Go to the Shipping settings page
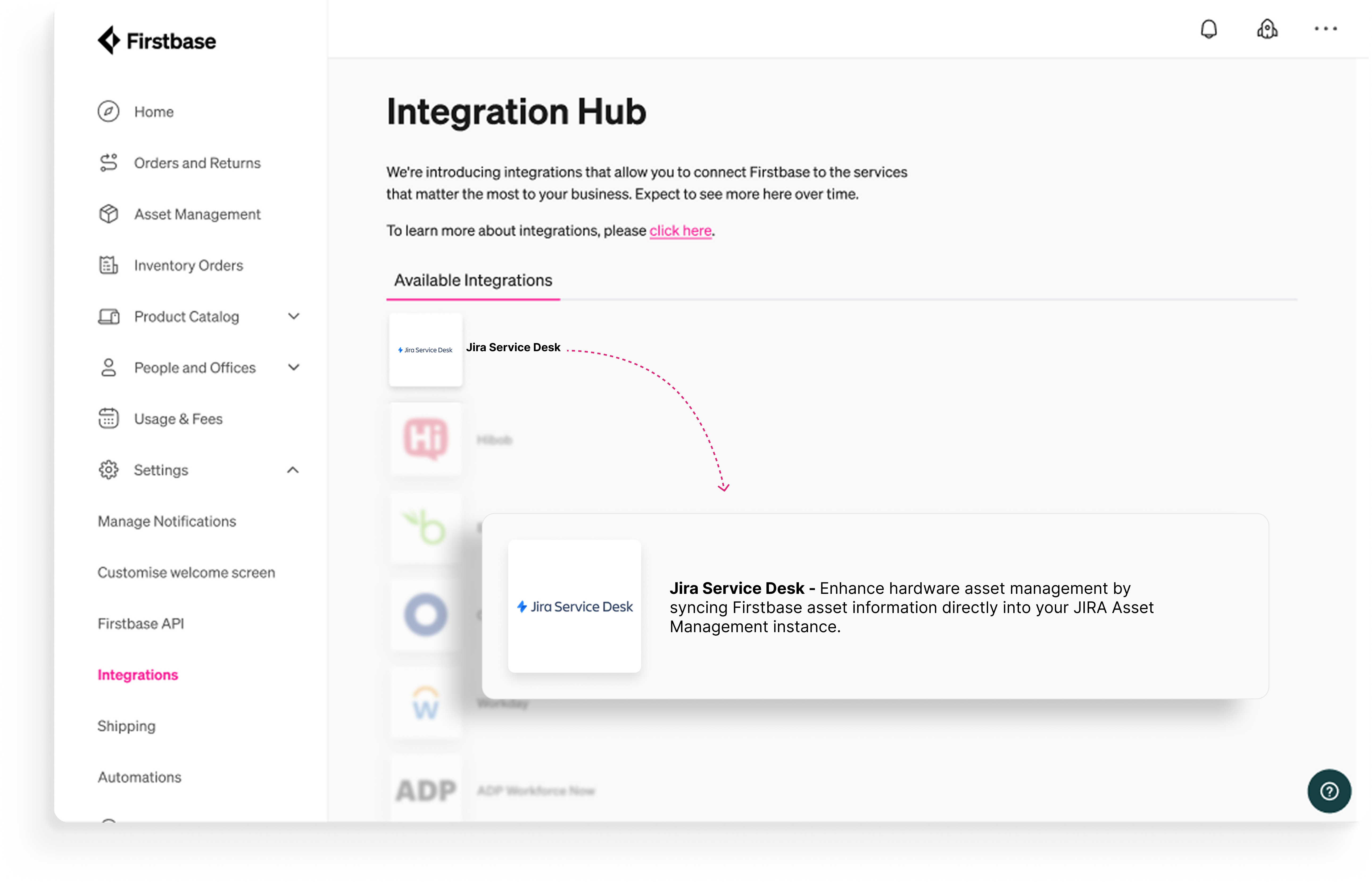 (127, 726)
